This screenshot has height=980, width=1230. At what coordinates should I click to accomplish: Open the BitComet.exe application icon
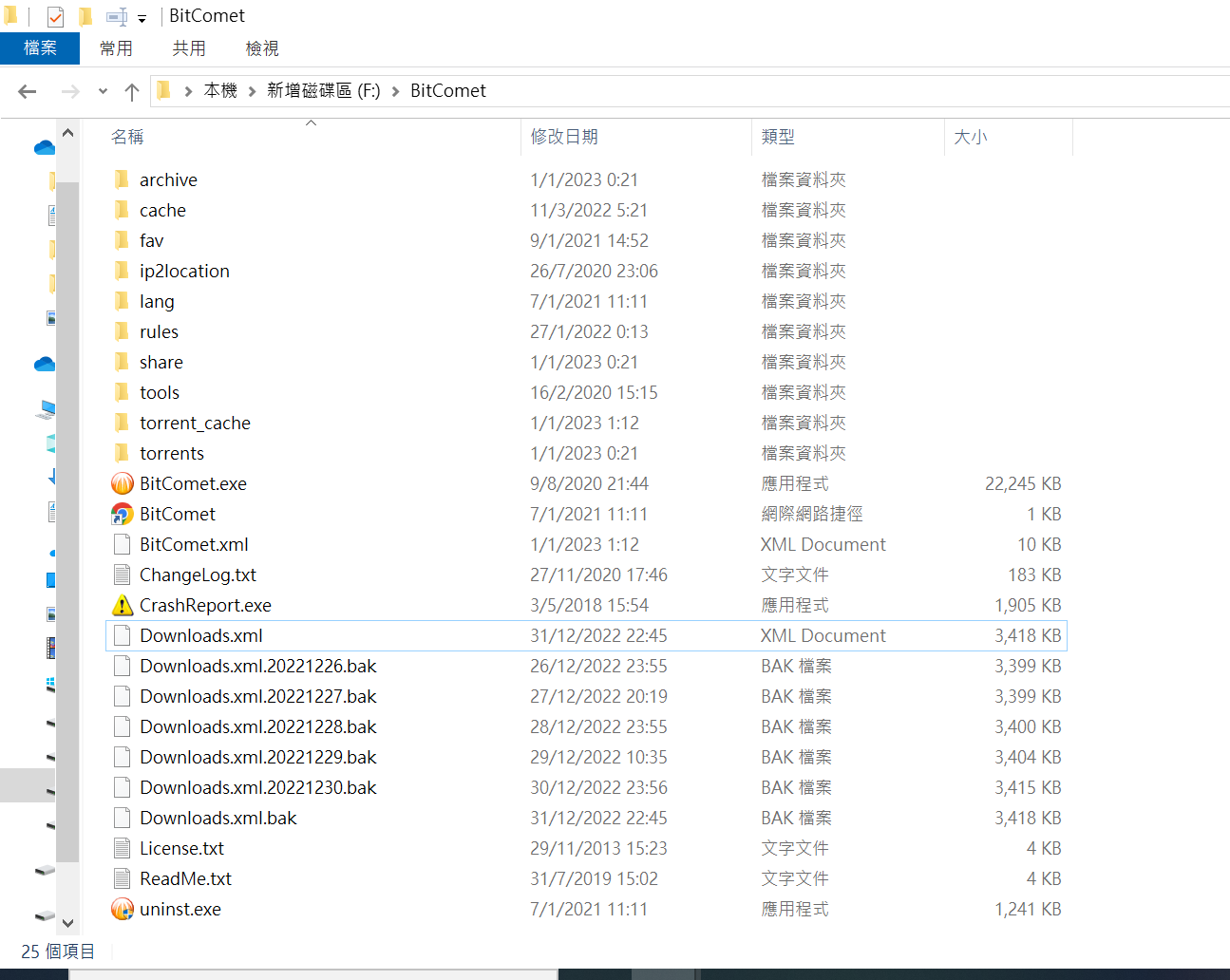(122, 483)
